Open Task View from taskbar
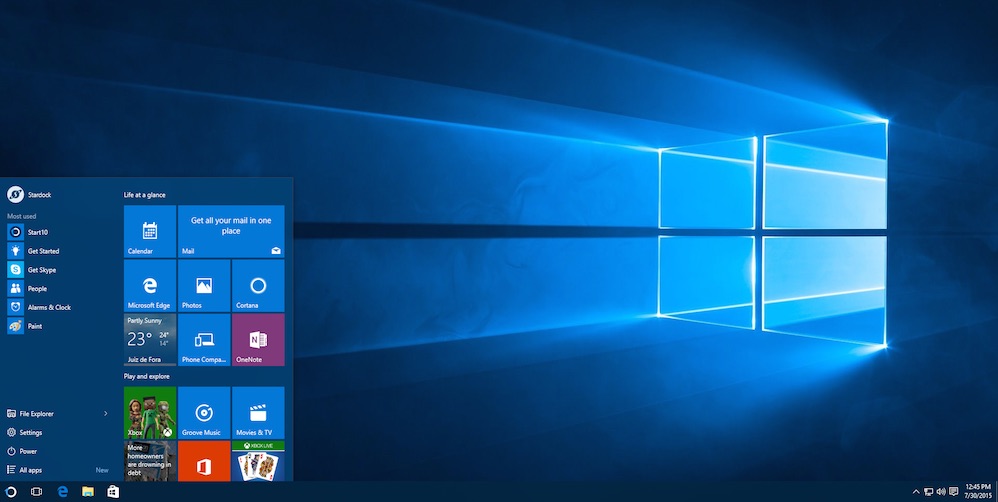This screenshot has width=998, height=502. click(x=36, y=492)
